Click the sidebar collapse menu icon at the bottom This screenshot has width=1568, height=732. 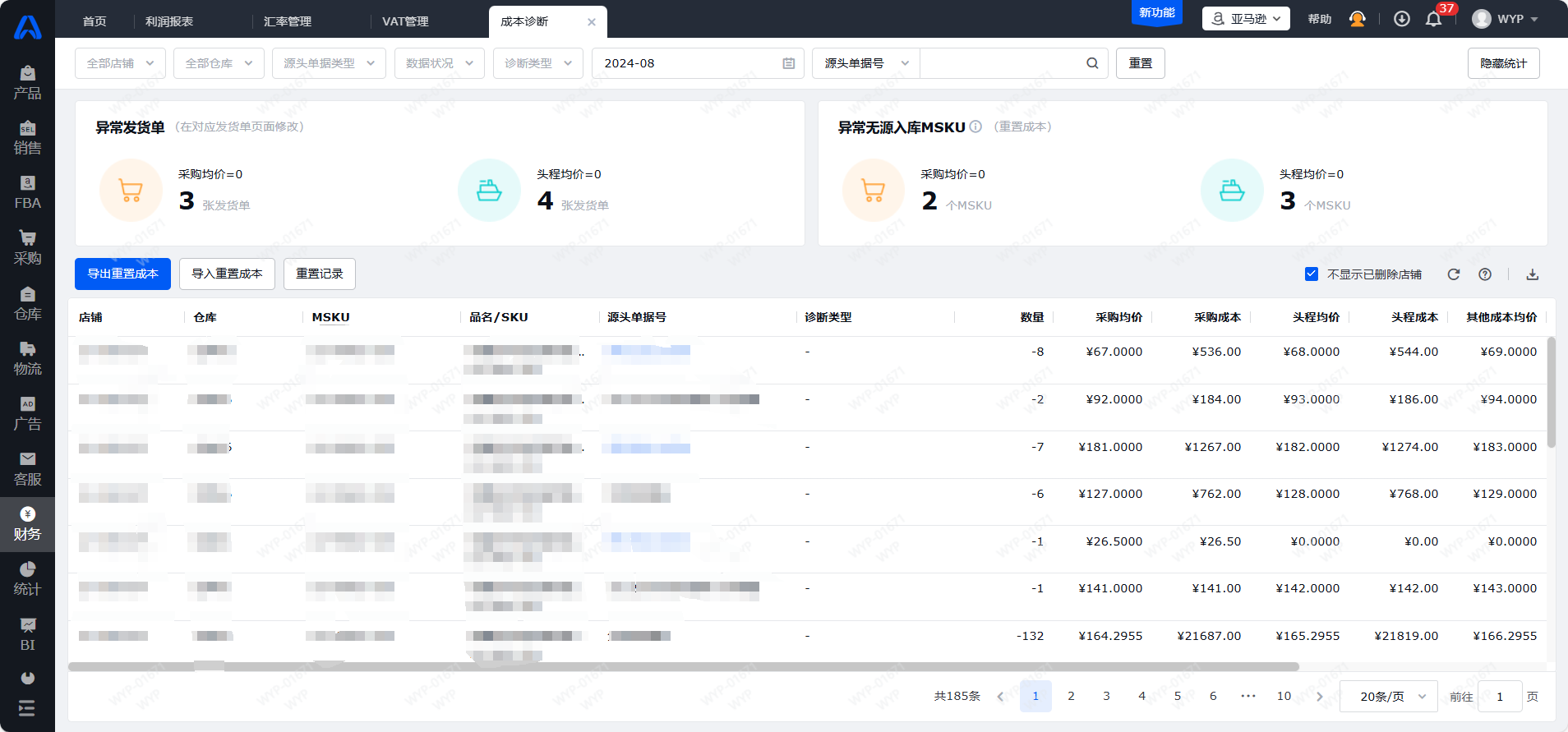[x=27, y=707]
